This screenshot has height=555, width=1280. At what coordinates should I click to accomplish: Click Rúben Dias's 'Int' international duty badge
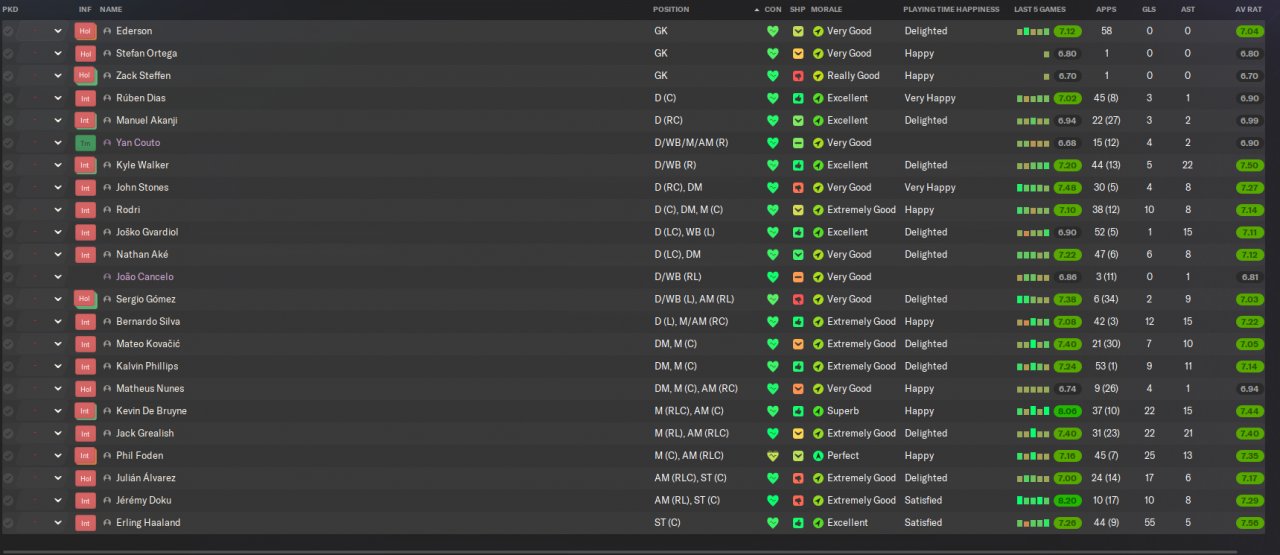tap(85, 98)
